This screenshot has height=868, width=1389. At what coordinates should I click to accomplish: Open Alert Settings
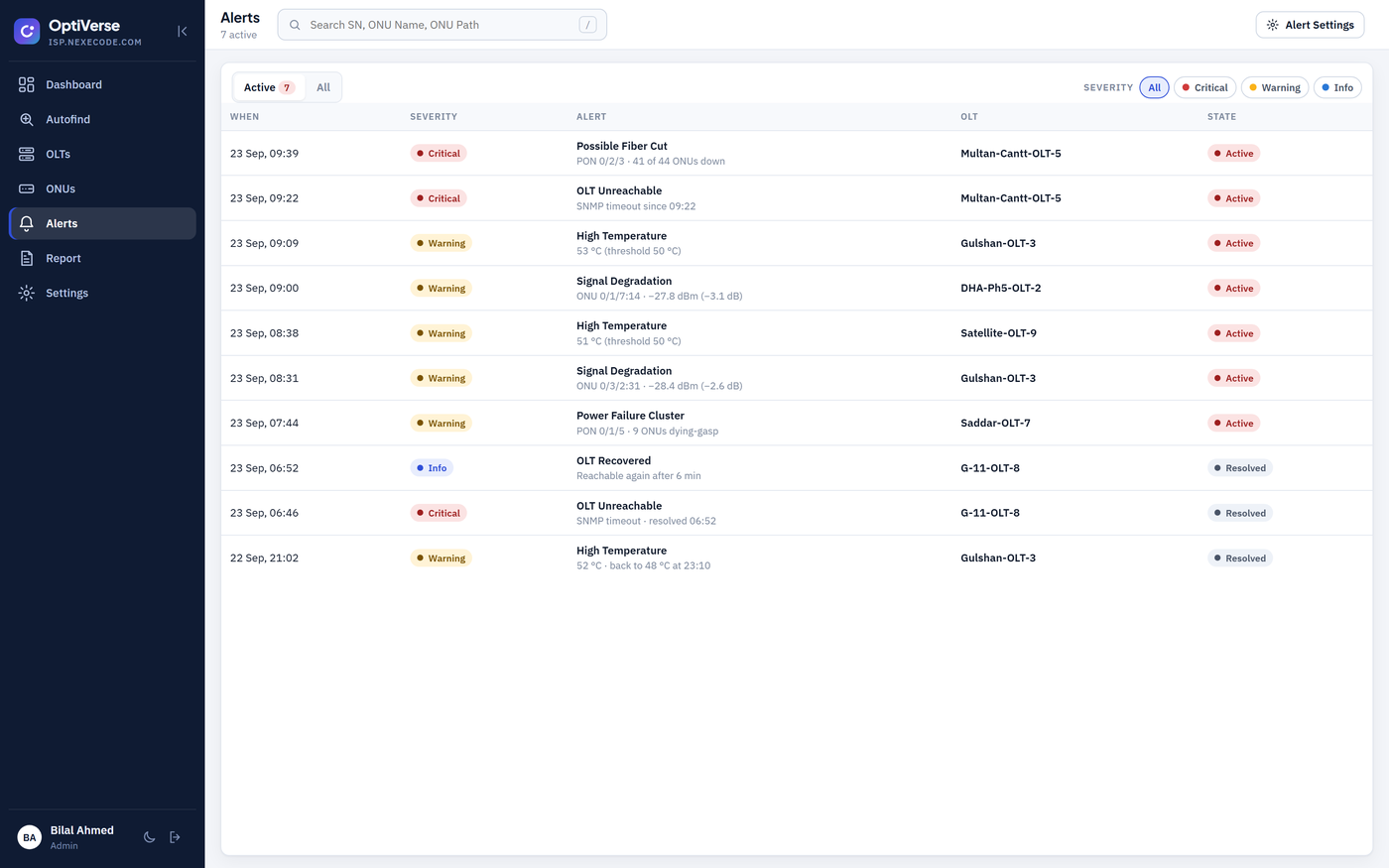tap(1310, 25)
